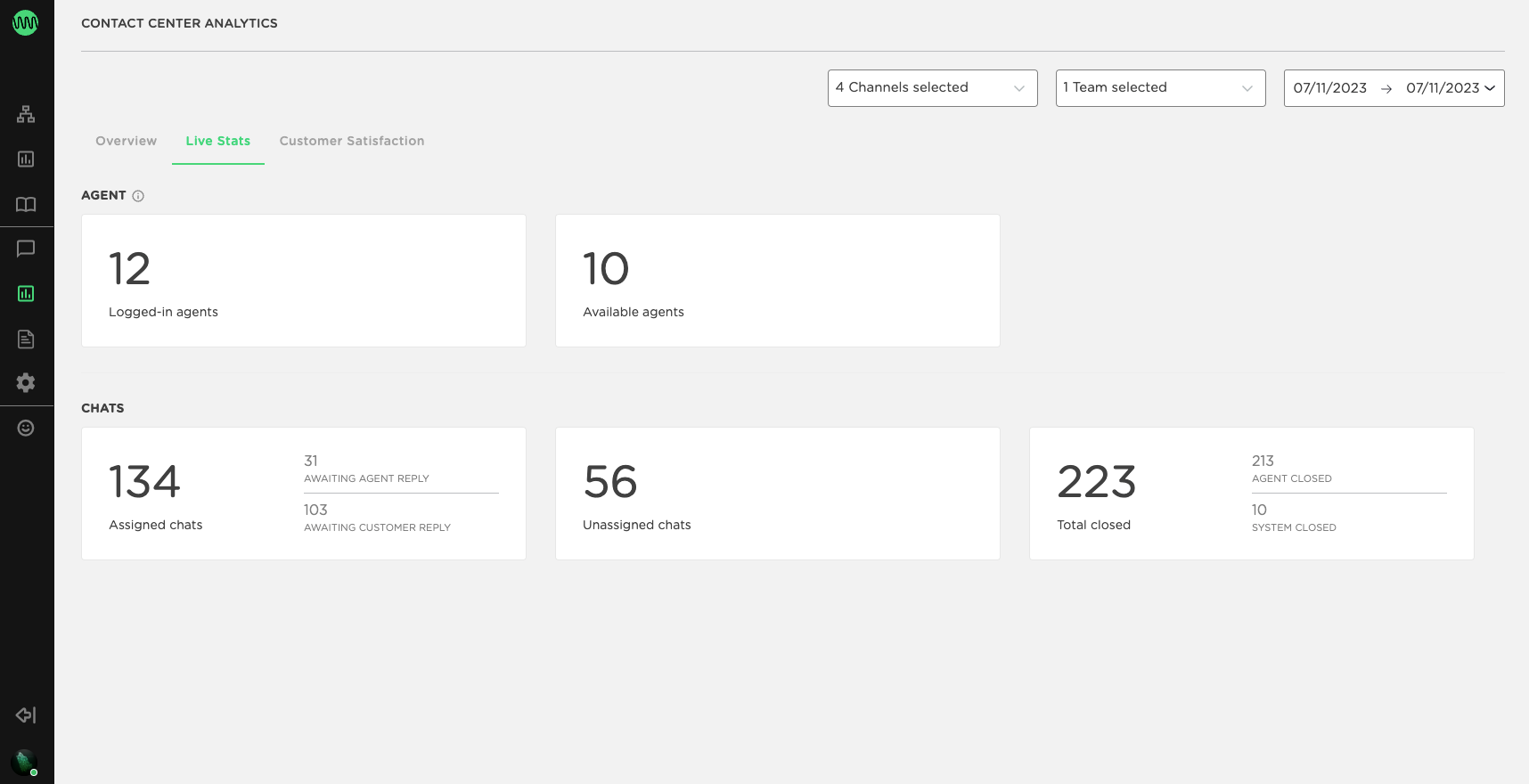Open the knowledge base book icon

pyautogui.click(x=26, y=204)
